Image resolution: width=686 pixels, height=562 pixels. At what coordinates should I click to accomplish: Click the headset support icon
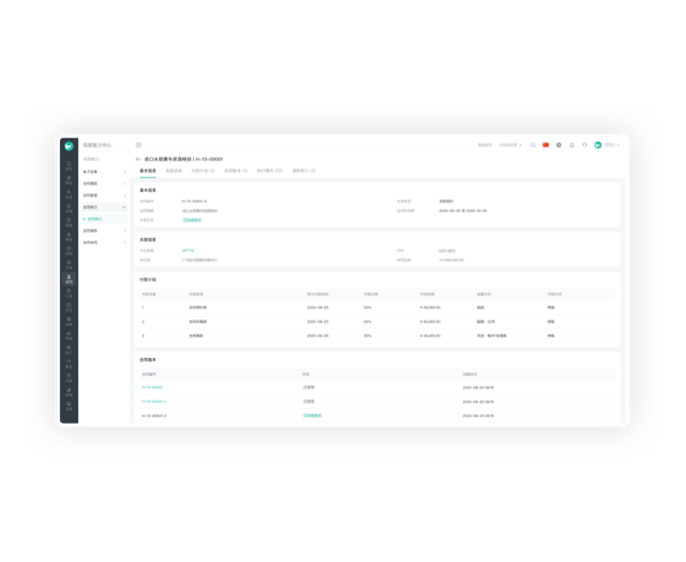(x=585, y=145)
